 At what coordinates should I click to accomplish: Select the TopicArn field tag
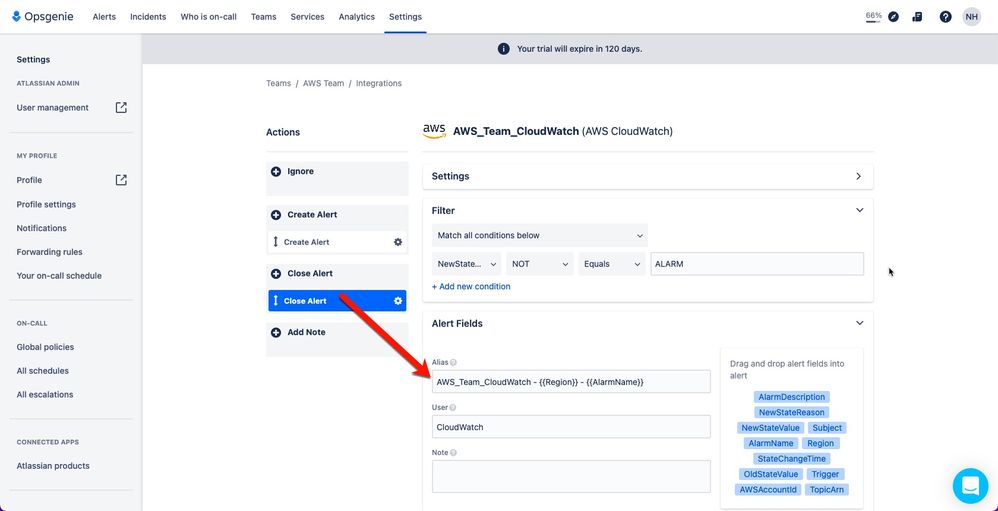pos(826,490)
